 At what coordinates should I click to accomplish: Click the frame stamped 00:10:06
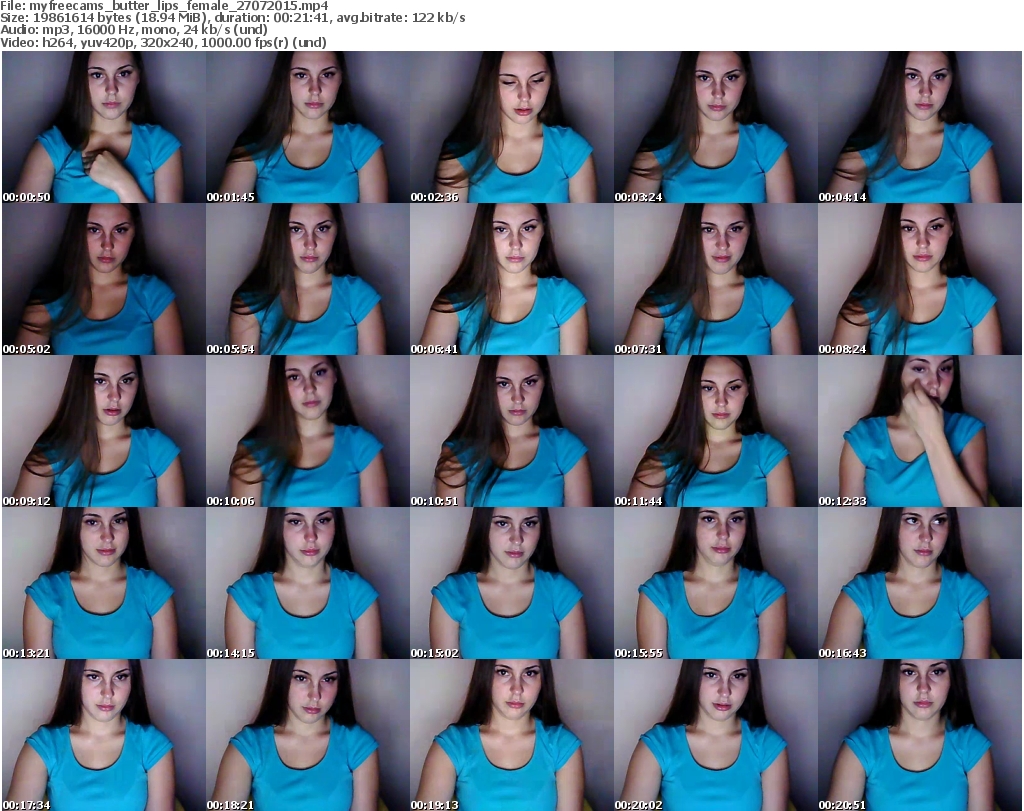click(x=308, y=431)
